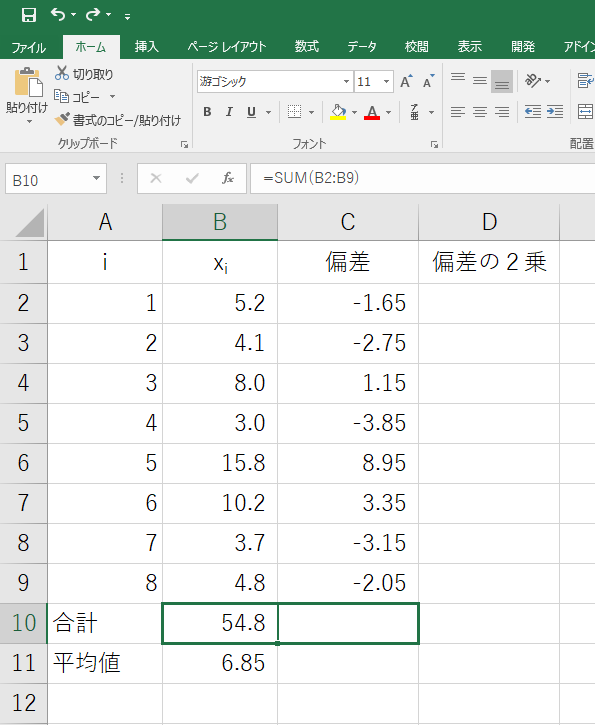
Task: Click the コピー copy button
Action: pyautogui.click(x=77, y=97)
